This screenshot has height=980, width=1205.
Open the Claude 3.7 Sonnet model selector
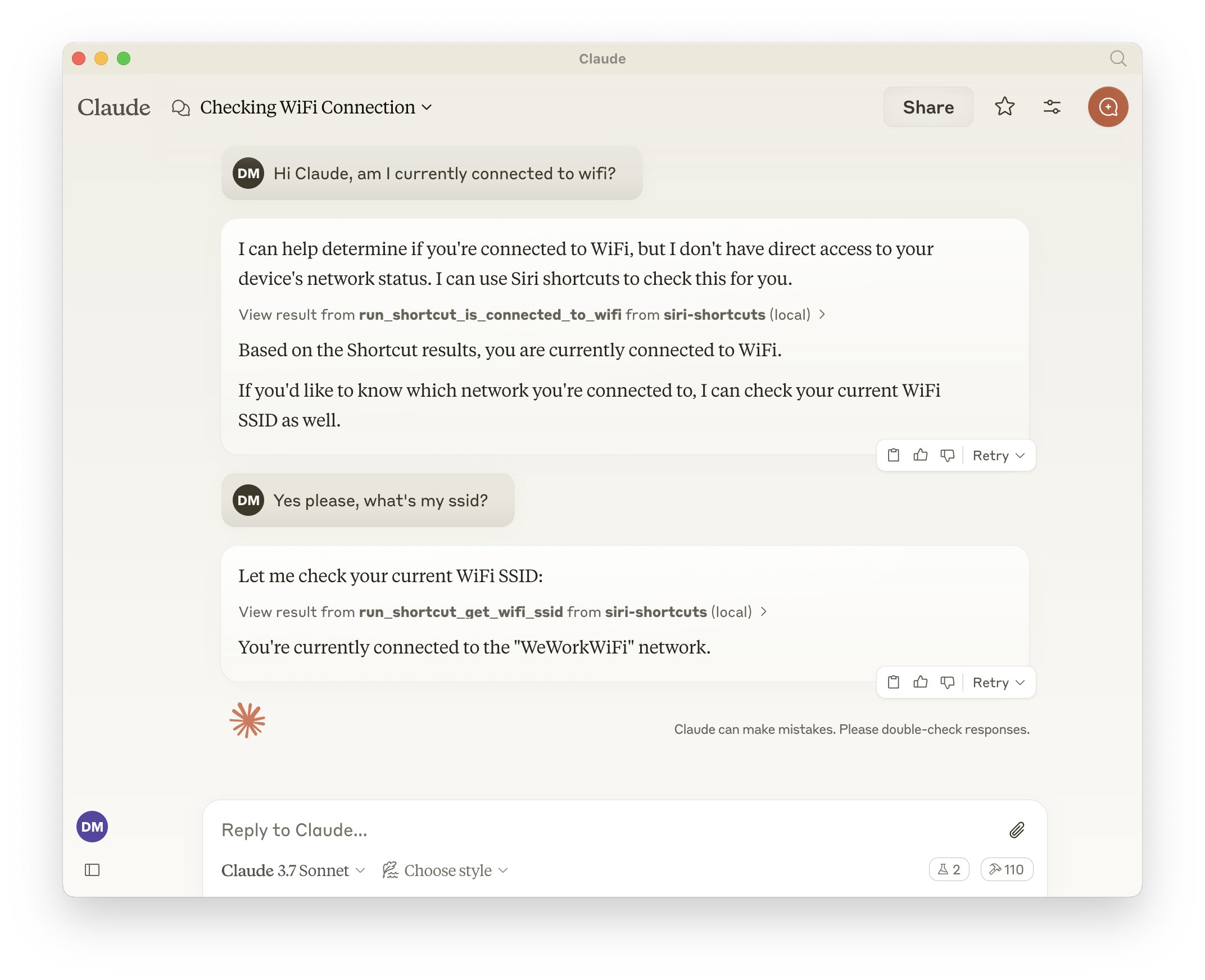coord(293,870)
